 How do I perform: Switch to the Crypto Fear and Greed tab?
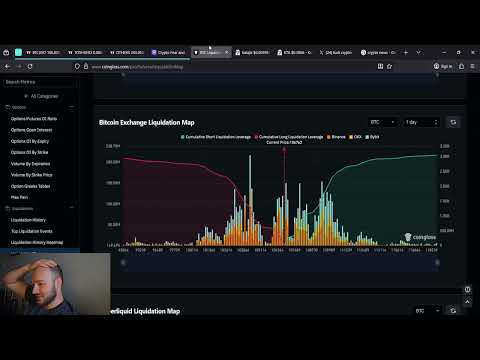coord(169,52)
